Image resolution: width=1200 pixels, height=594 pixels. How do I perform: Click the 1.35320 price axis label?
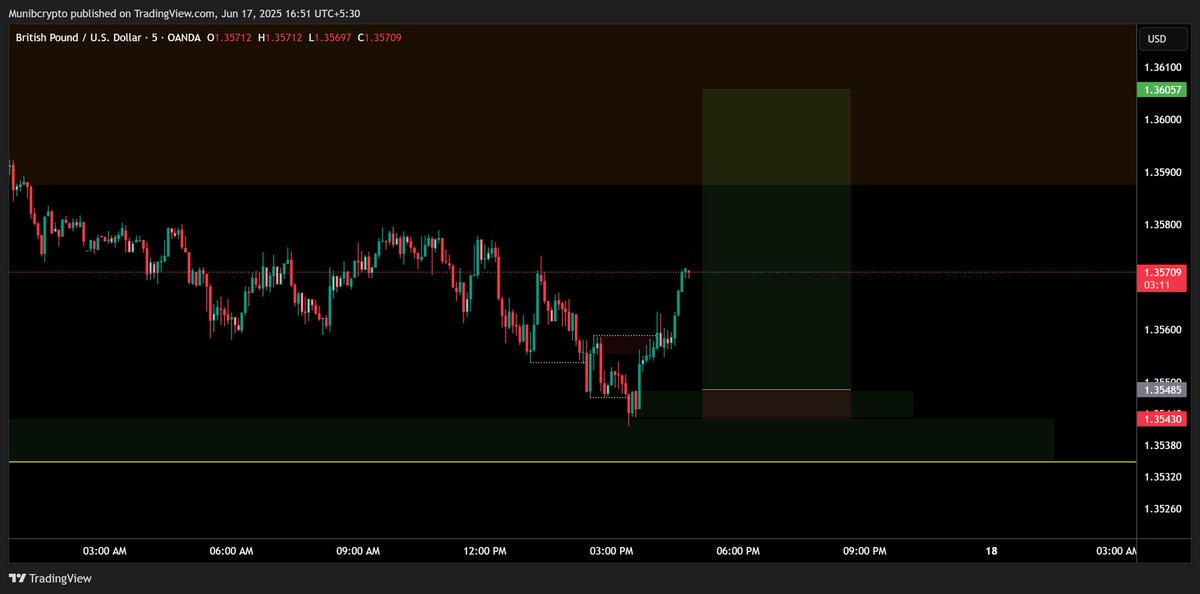pyautogui.click(x=1161, y=477)
